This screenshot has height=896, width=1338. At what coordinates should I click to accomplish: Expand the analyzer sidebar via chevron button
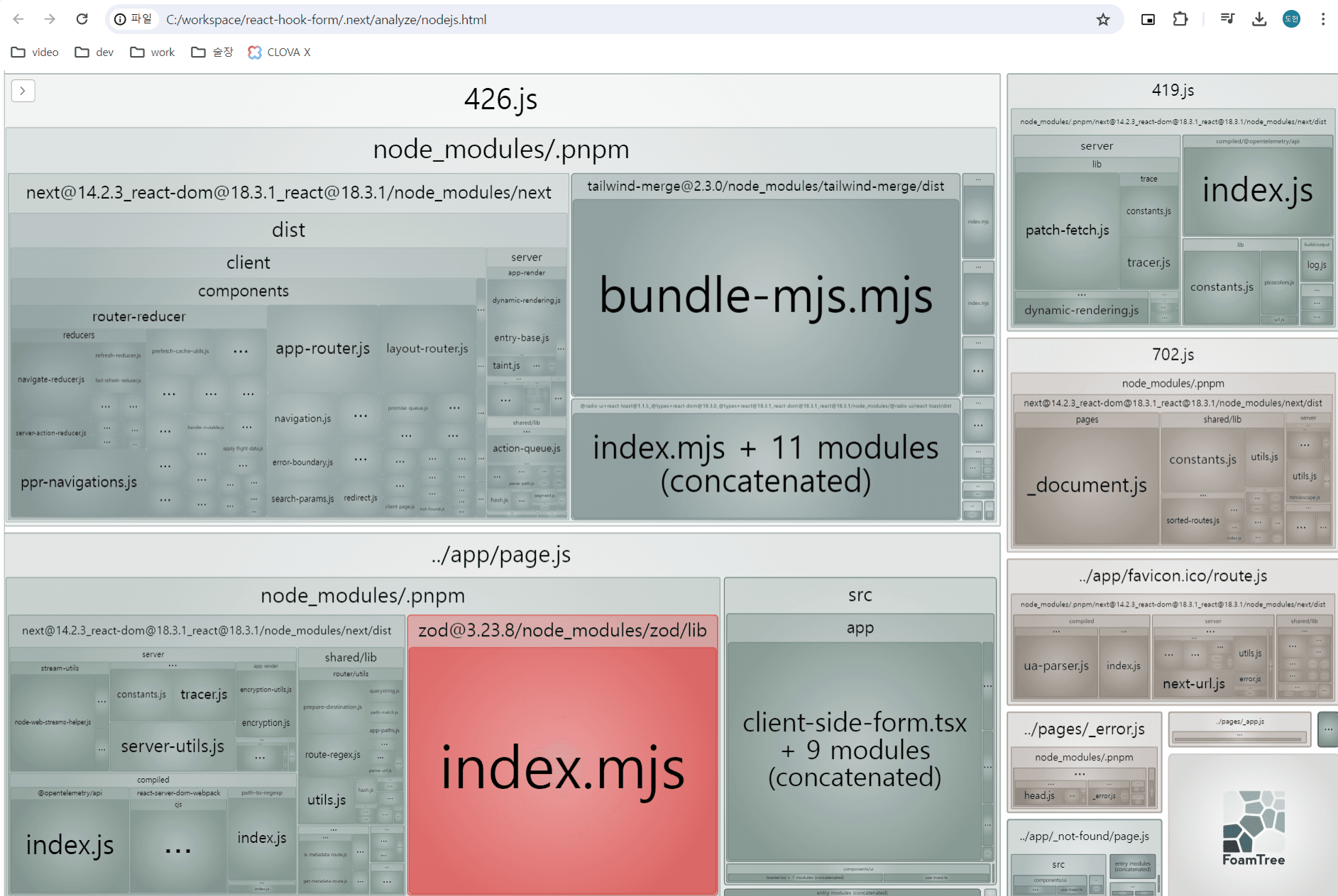(x=23, y=91)
